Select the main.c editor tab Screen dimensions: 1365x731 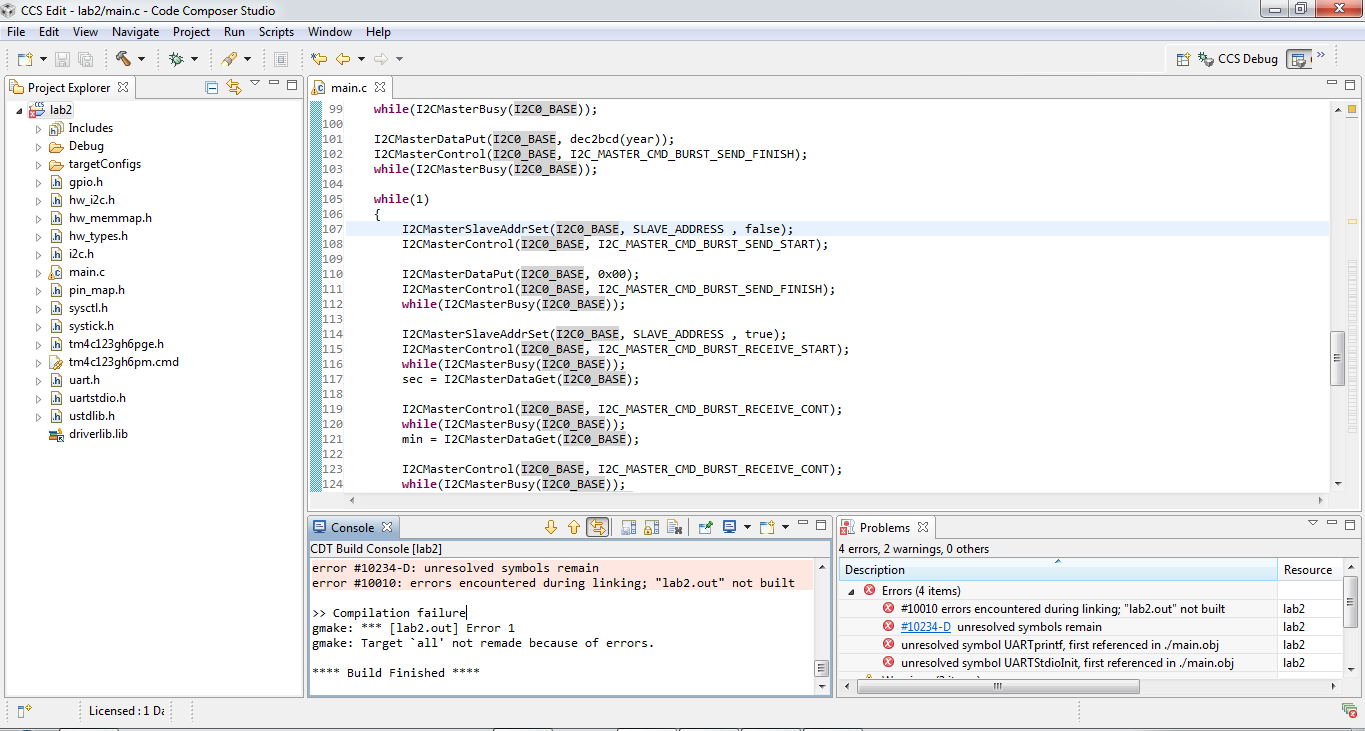click(x=348, y=88)
